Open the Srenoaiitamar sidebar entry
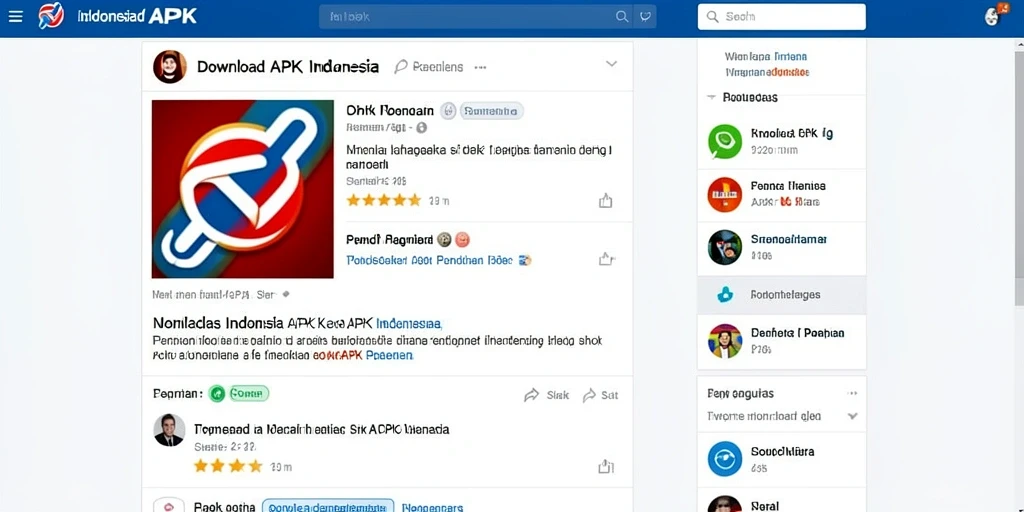 point(782,248)
